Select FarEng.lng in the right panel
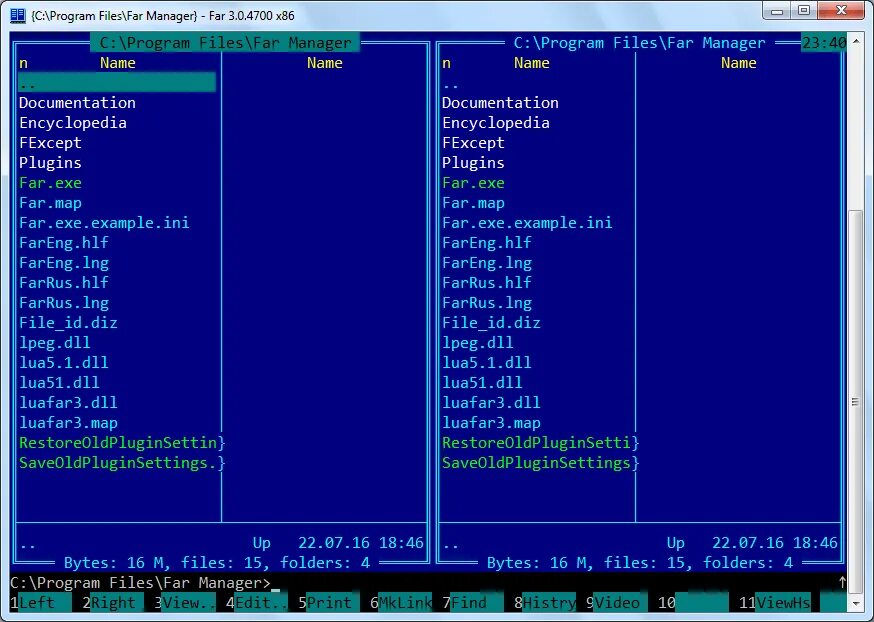This screenshot has height=622, width=874. tap(487, 263)
